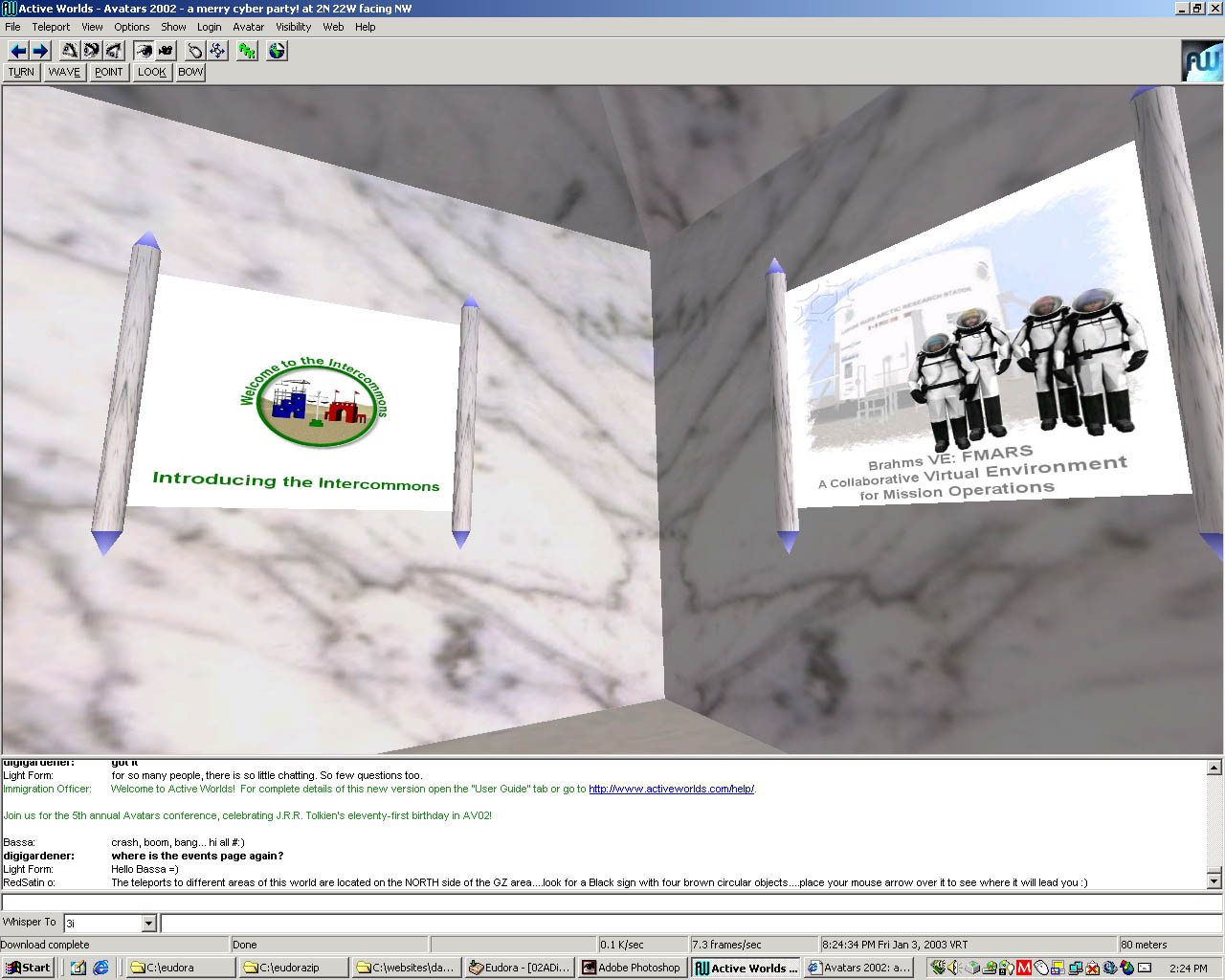This screenshot has width=1225, height=980.
Task: Click the blue forward arrow icon
Action: coord(40,51)
